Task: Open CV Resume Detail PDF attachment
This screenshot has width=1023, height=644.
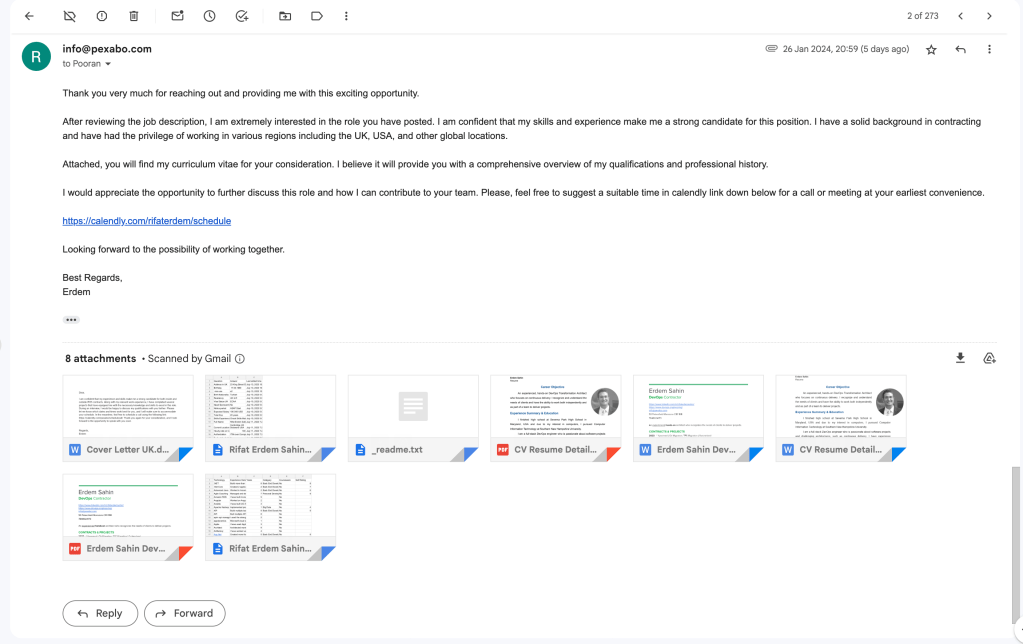Action: click(x=556, y=418)
